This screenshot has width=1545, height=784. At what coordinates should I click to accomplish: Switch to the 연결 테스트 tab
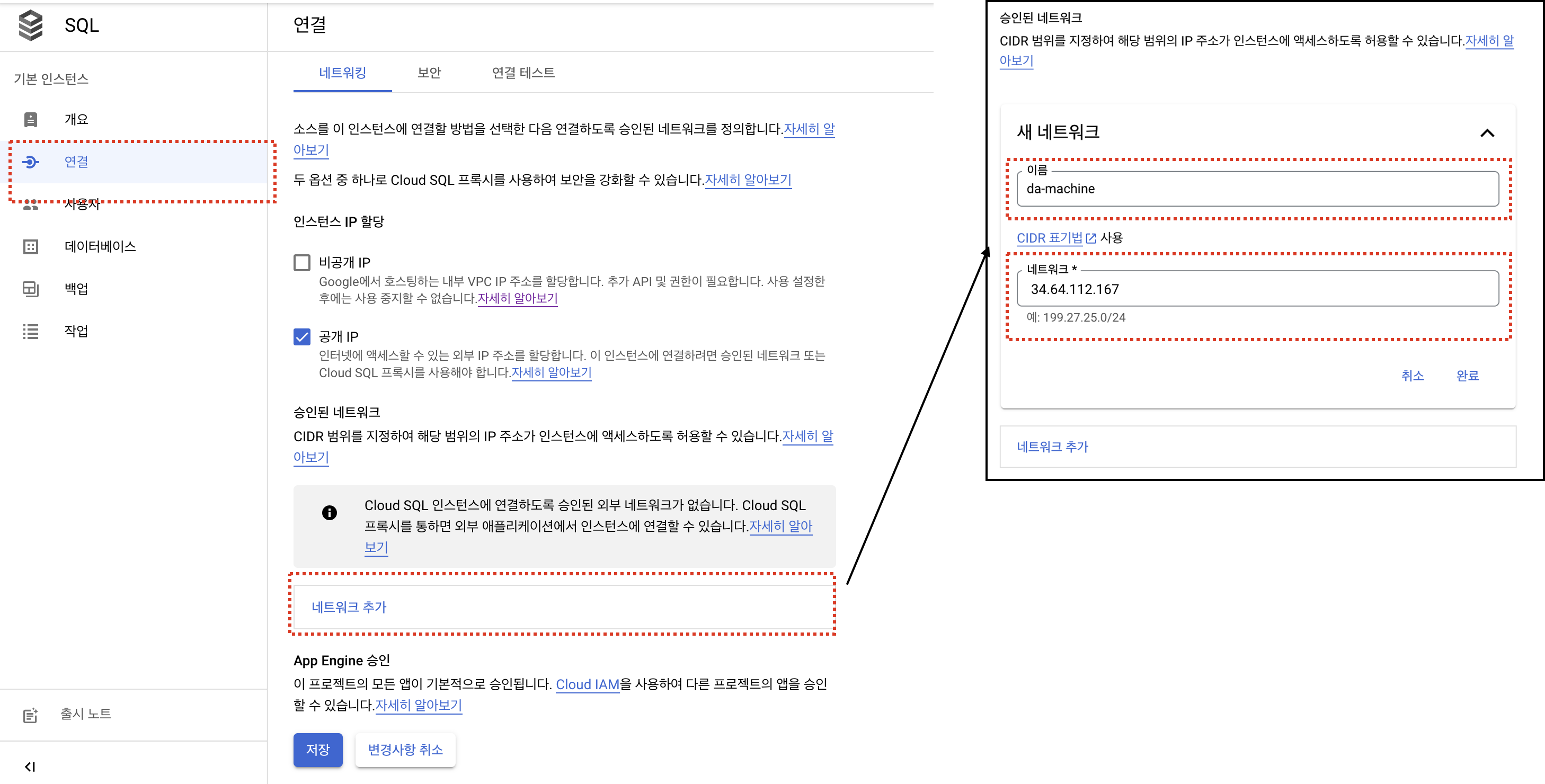point(523,73)
